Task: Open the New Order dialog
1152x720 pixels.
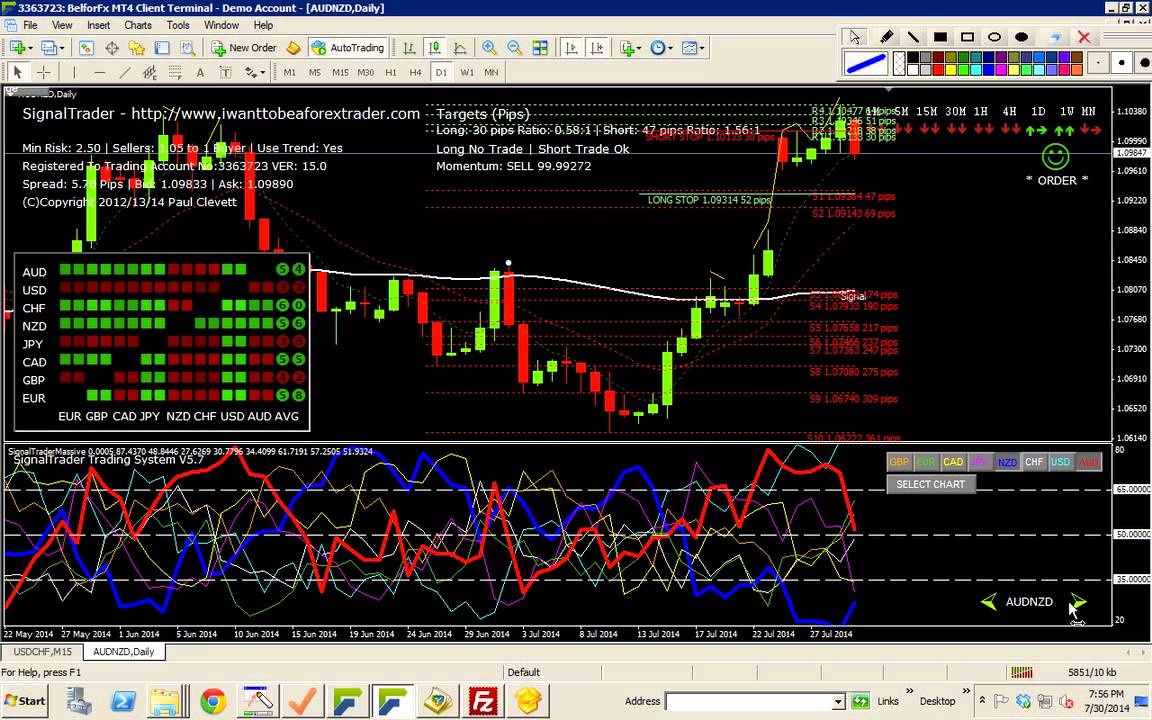Action: tap(244, 48)
